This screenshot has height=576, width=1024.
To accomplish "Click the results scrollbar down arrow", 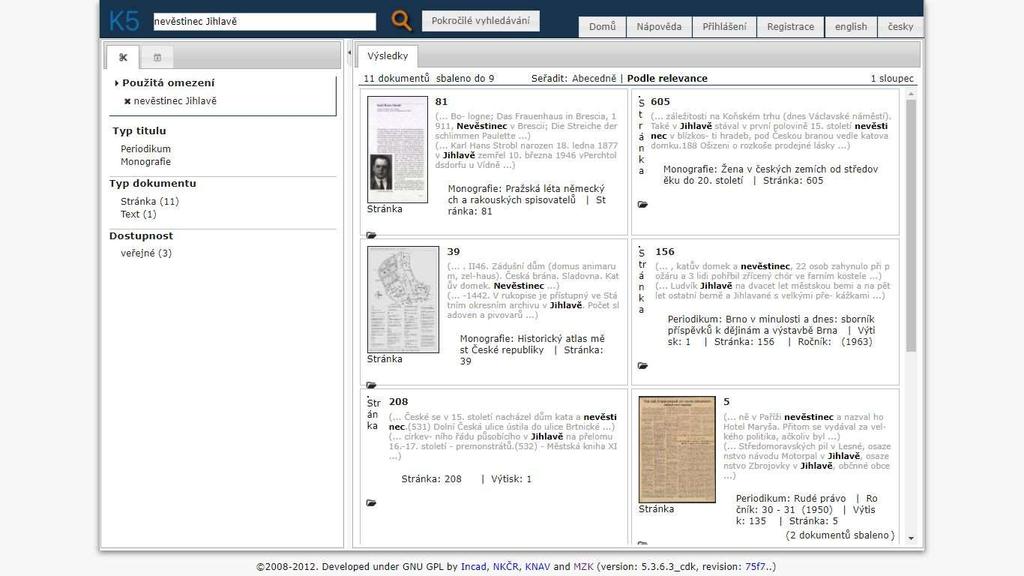I will pyautogui.click(x=911, y=539).
